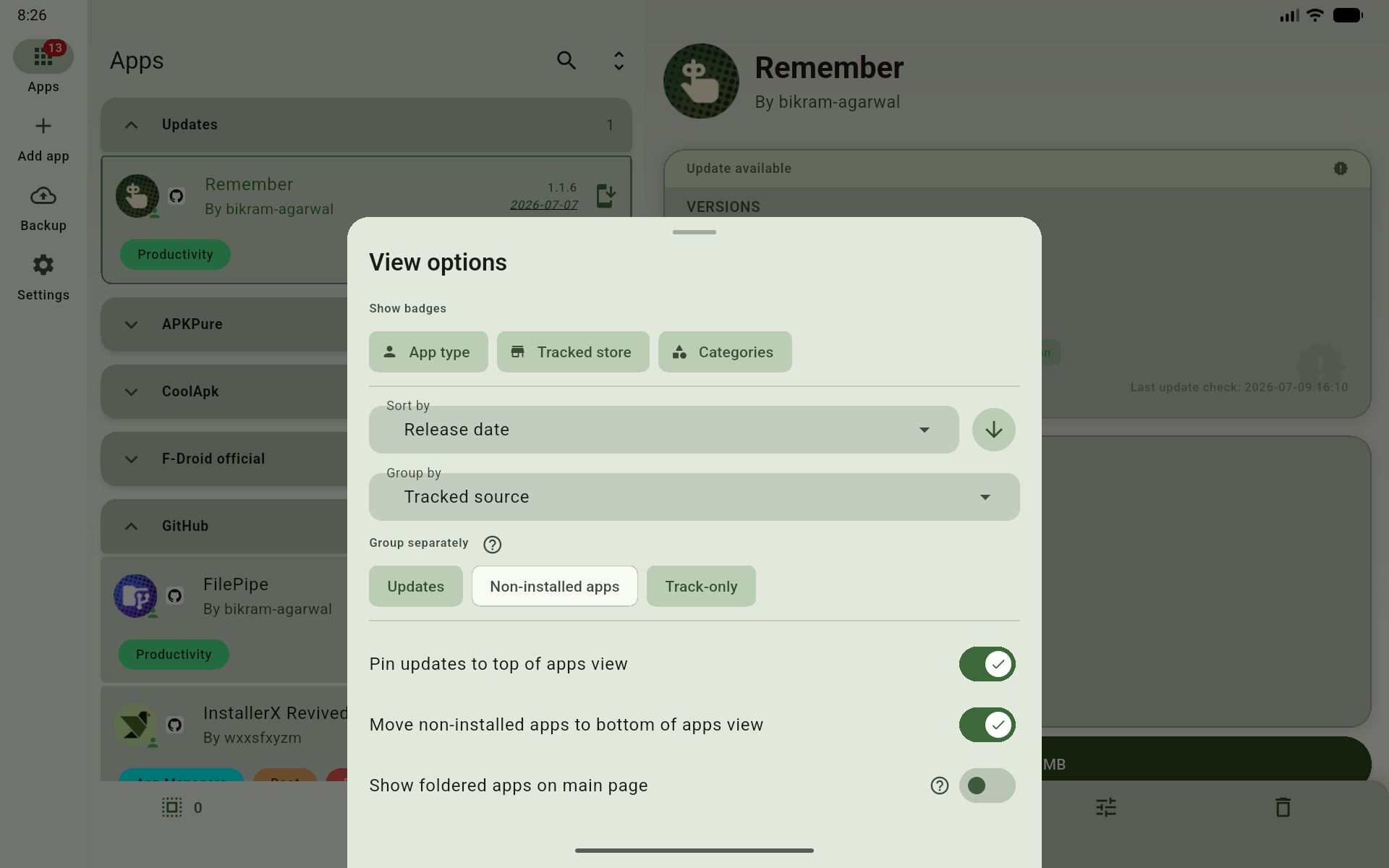The height and width of the screenshot is (868, 1389).
Task: Toggle the Track-only chip
Action: point(701,586)
